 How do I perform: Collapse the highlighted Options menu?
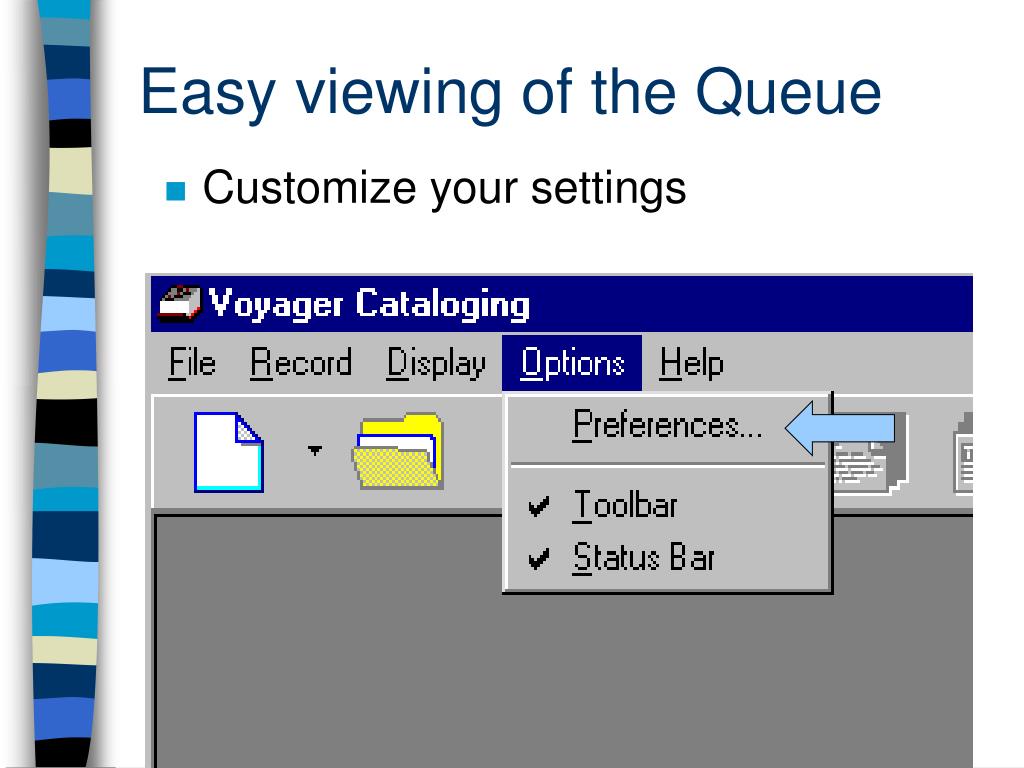point(572,363)
